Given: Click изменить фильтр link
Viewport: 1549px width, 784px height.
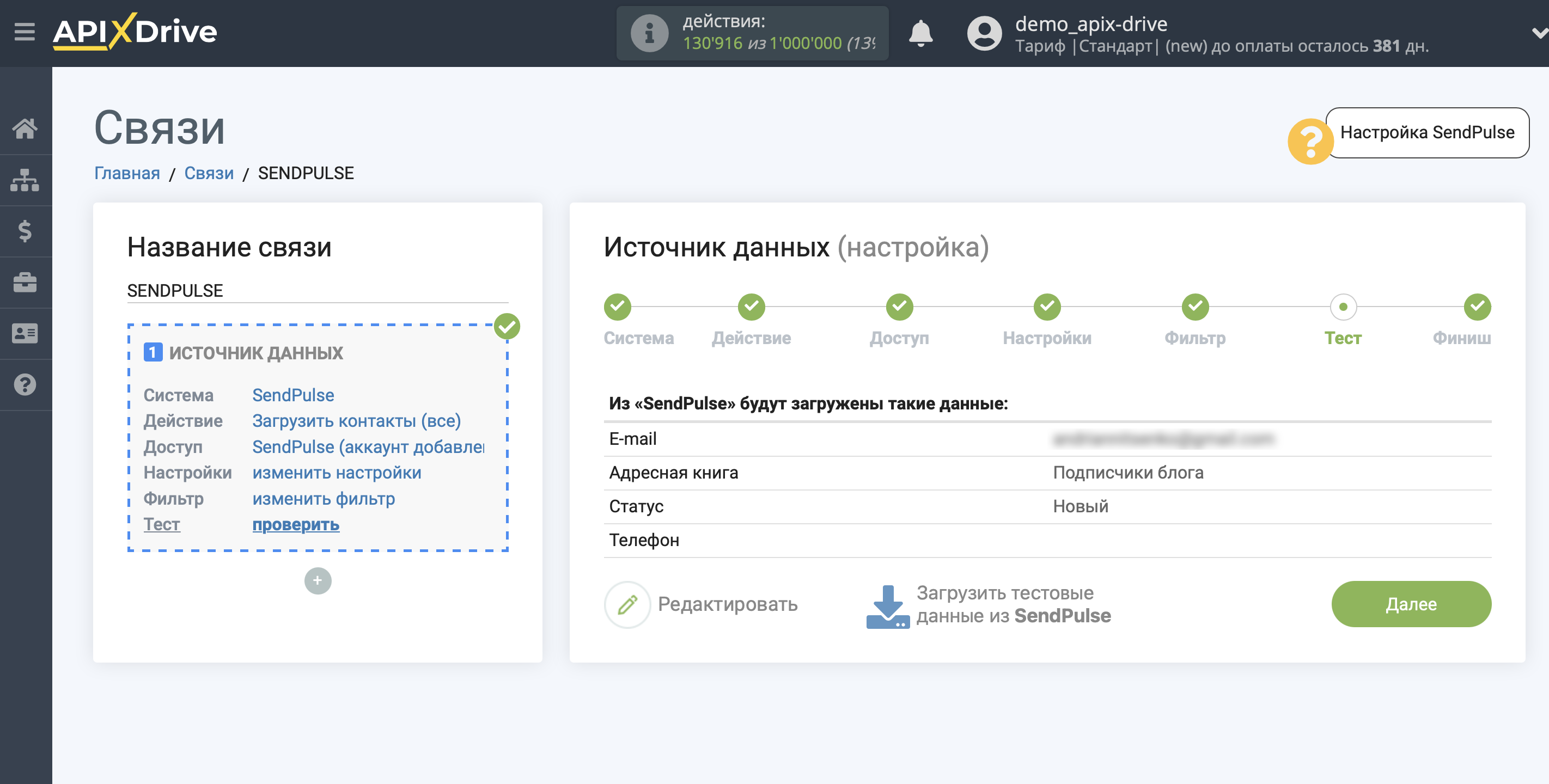Looking at the screenshot, I should (324, 498).
